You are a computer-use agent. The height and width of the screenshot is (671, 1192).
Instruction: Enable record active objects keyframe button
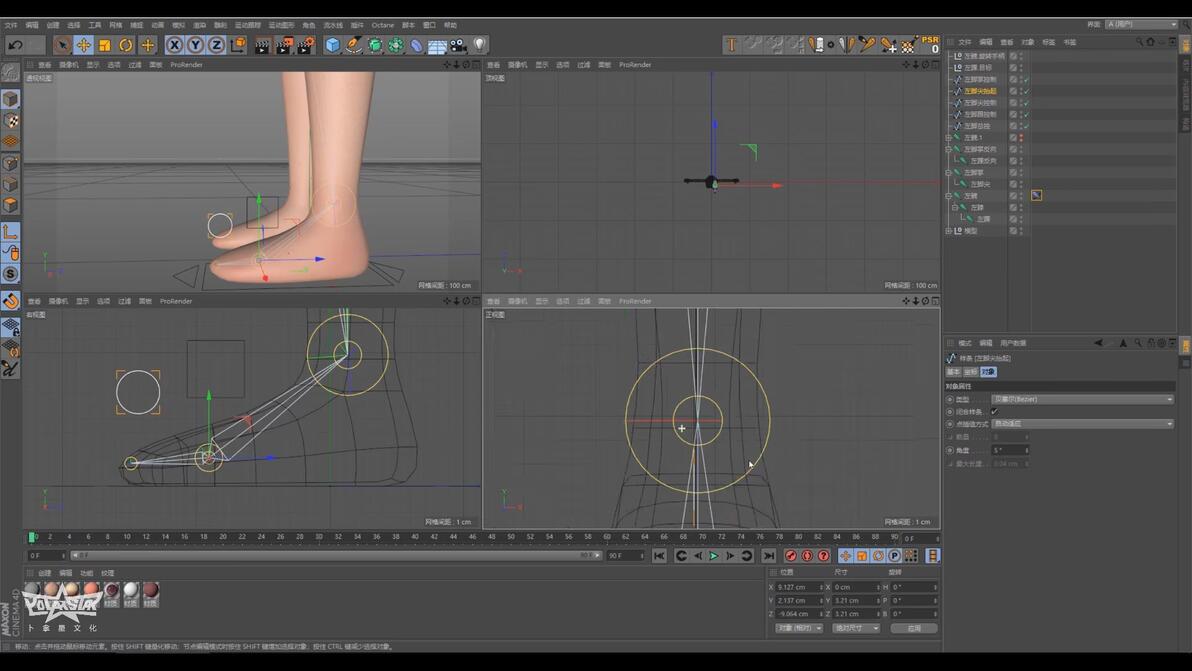click(791, 556)
